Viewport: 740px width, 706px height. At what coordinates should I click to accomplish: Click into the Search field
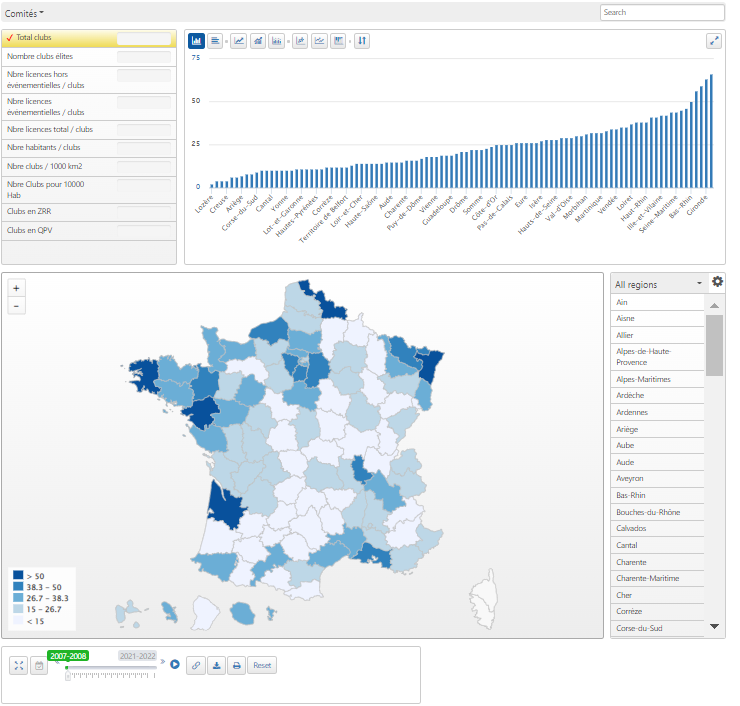(x=662, y=13)
